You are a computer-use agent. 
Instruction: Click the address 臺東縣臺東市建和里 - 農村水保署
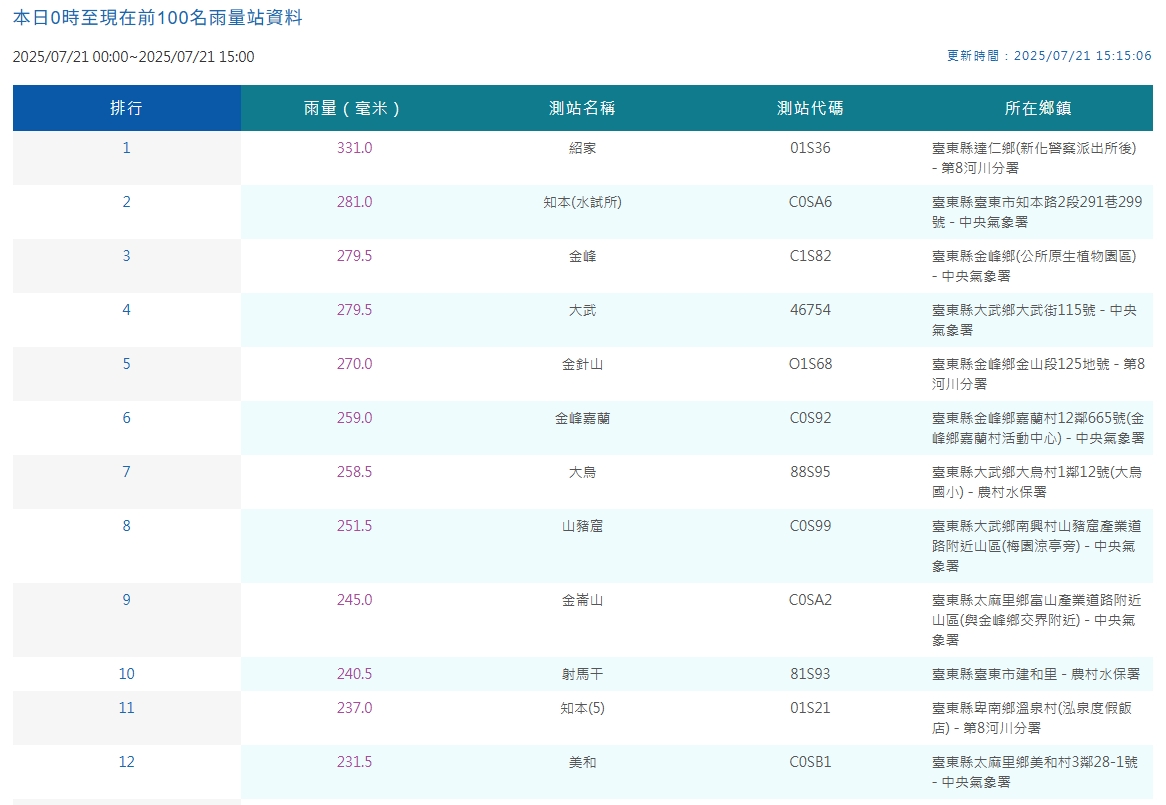pyautogui.click(x=1036, y=674)
